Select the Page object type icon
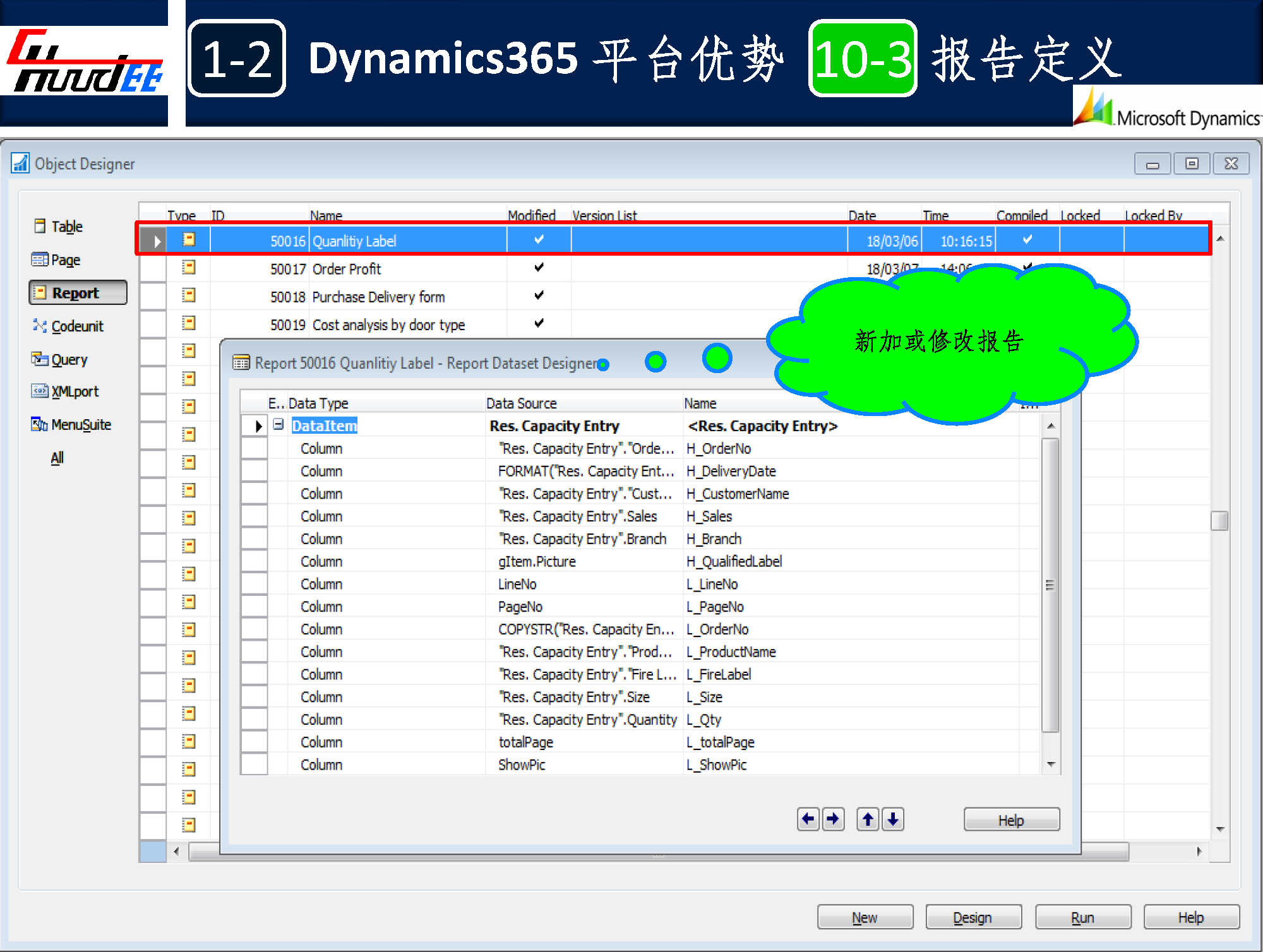Image resolution: width=1263 pixels, height=952 pixels. click(x=39, y=259)
